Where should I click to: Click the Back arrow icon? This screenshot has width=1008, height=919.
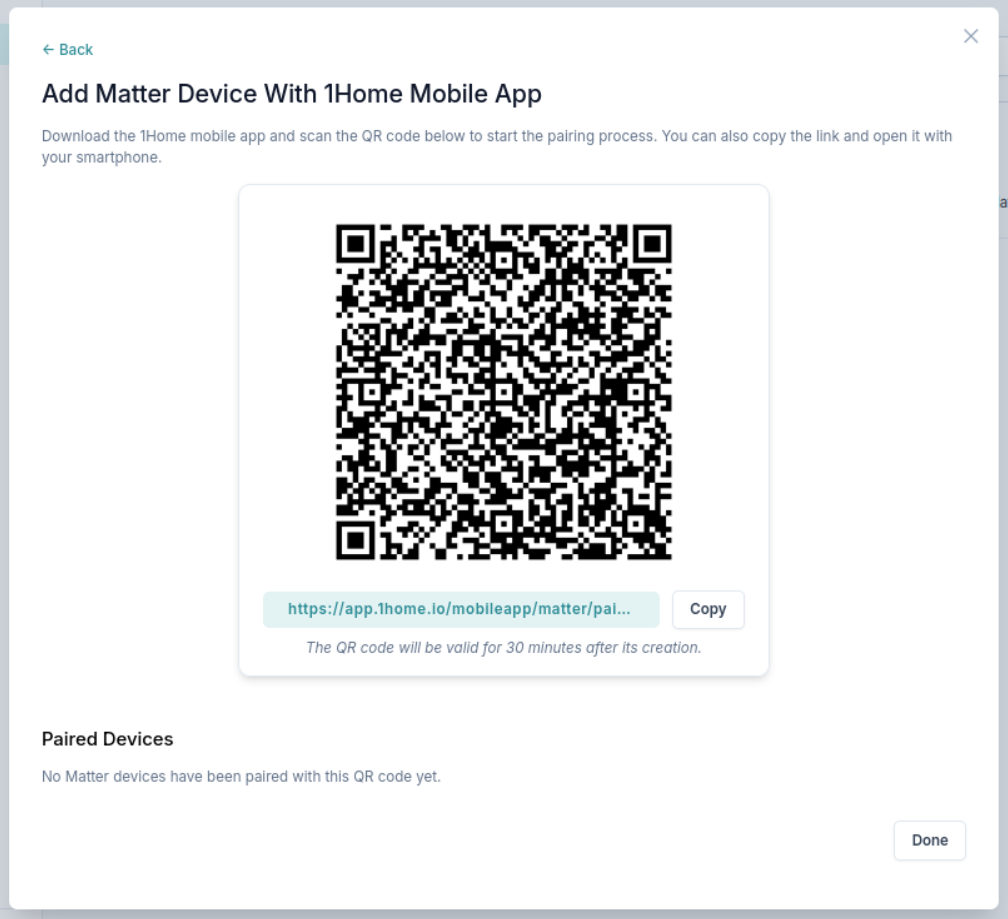pyautogui.click(x=48, y=50)
